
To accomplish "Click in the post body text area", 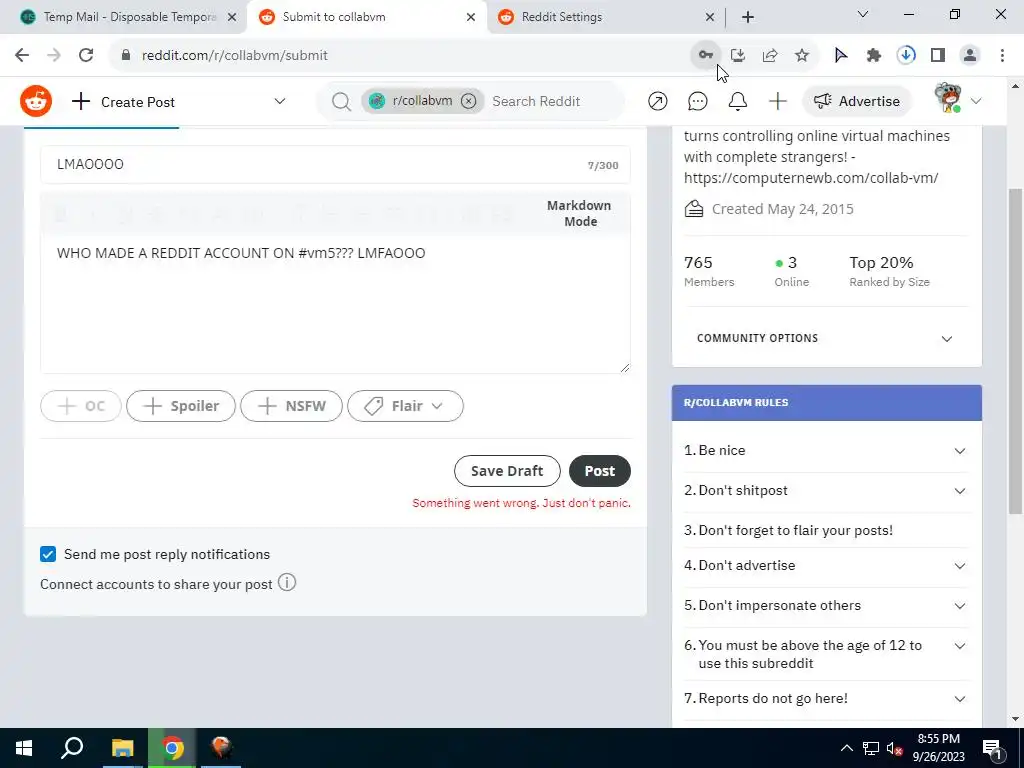I will point(335,304).
